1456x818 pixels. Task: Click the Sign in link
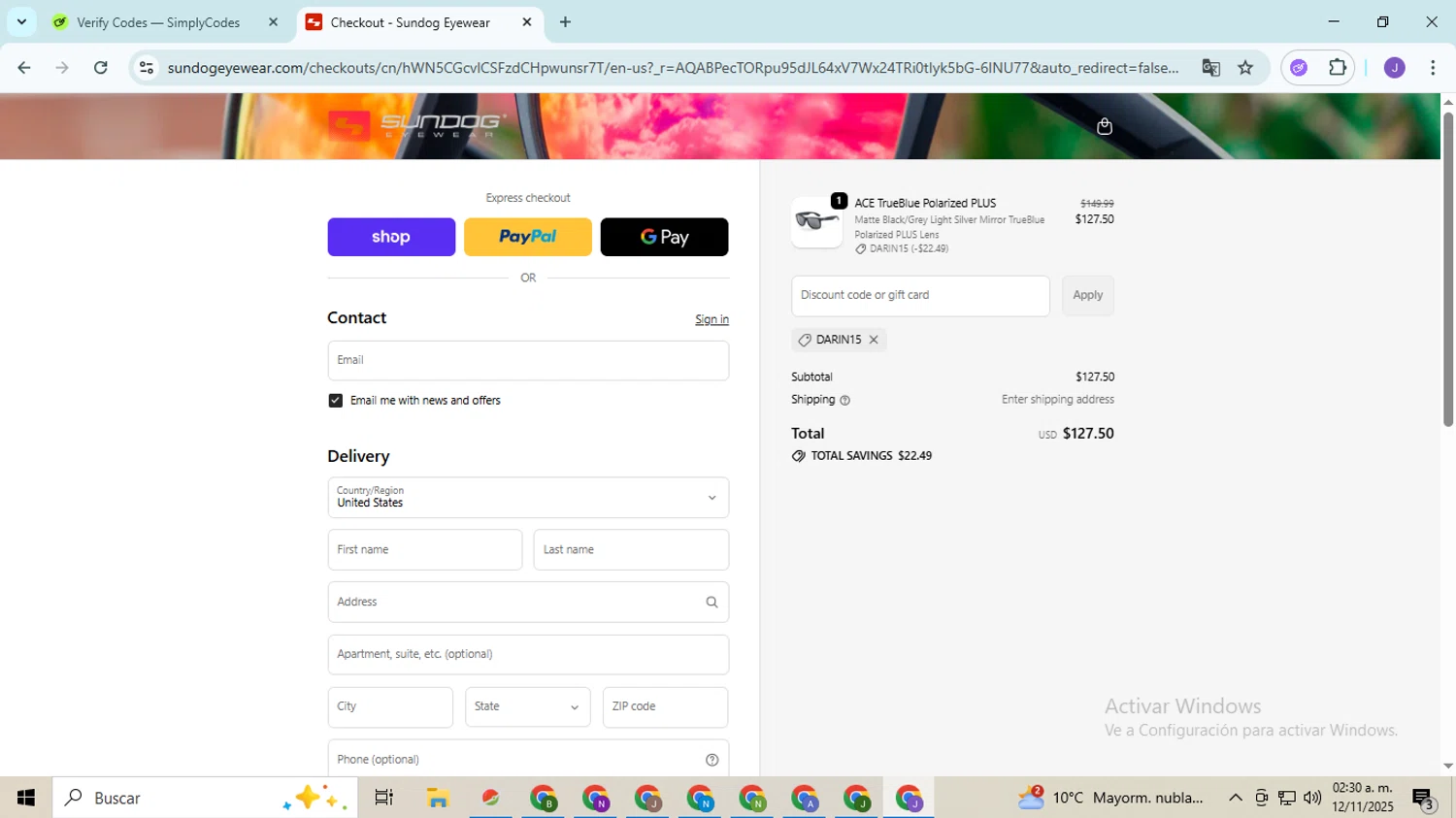[x=711, y=319]
